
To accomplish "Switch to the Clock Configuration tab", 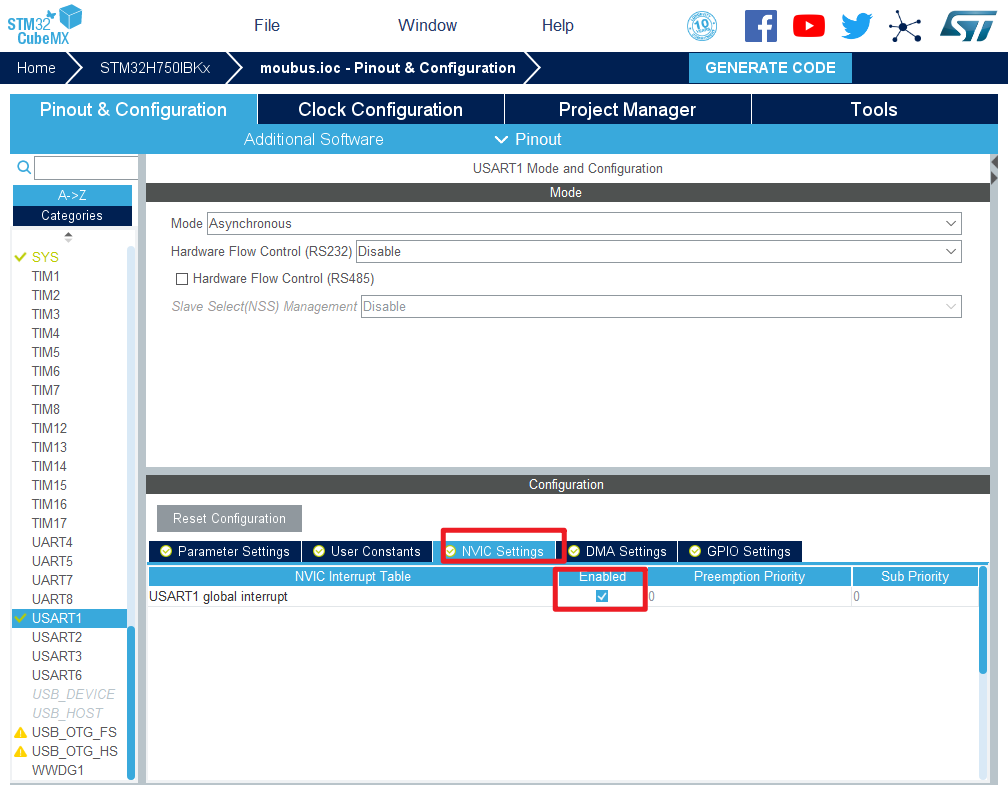I will pos(380,110).
